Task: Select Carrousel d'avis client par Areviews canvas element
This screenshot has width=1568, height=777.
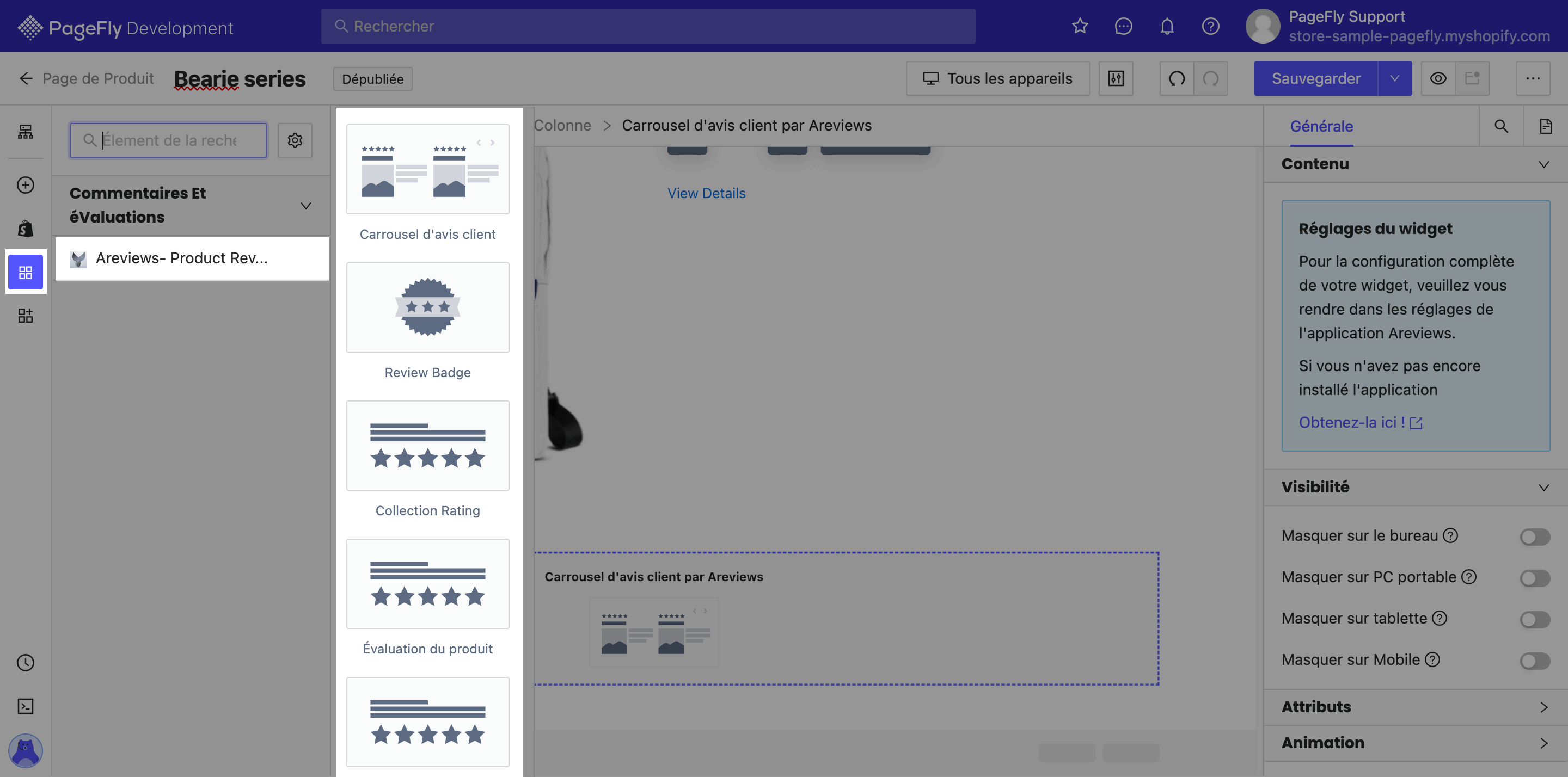Action: tap(846, 619)
